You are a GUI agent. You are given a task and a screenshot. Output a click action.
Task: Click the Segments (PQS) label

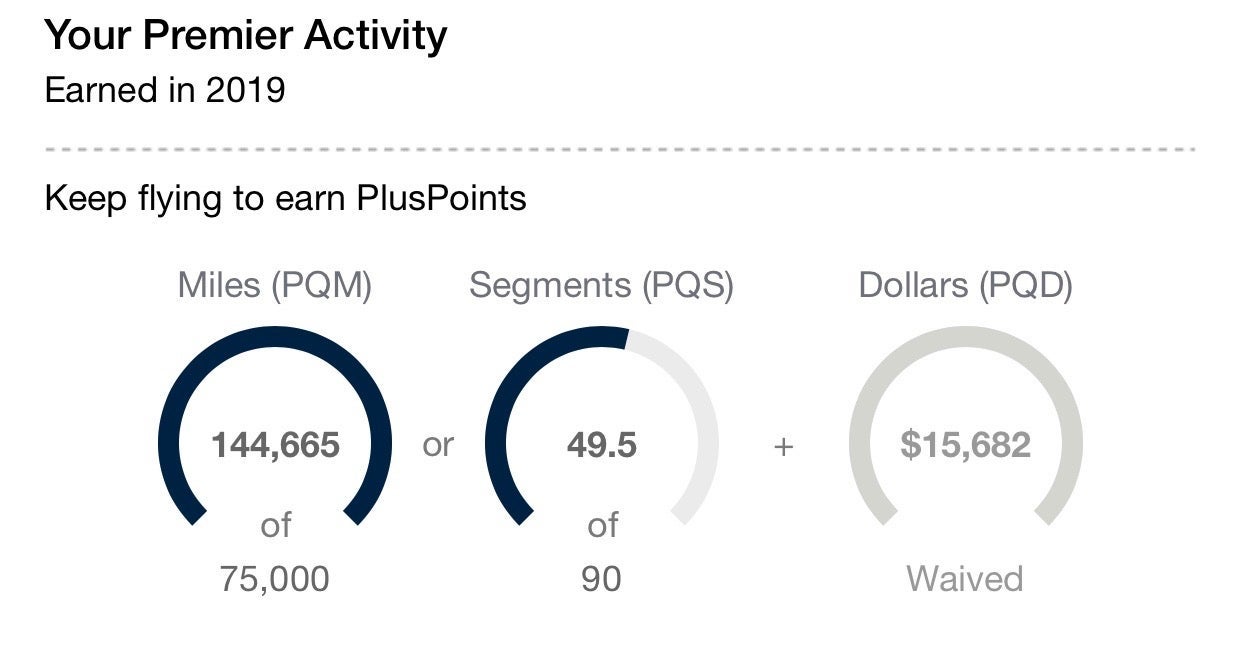(601, 286)
